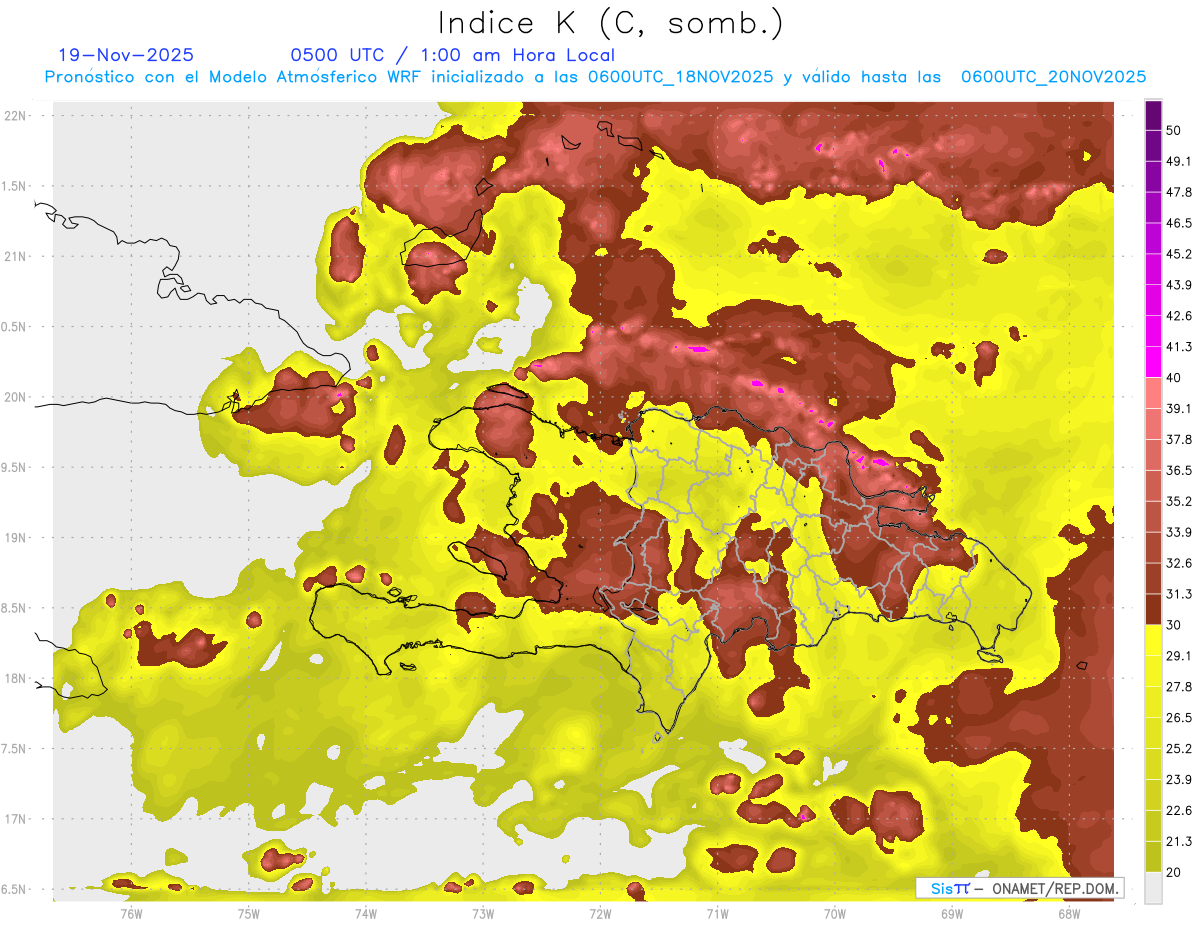The image size is (1200, 927).
Task: Click the colorbar value 35.2
Action: point(1179,501)
